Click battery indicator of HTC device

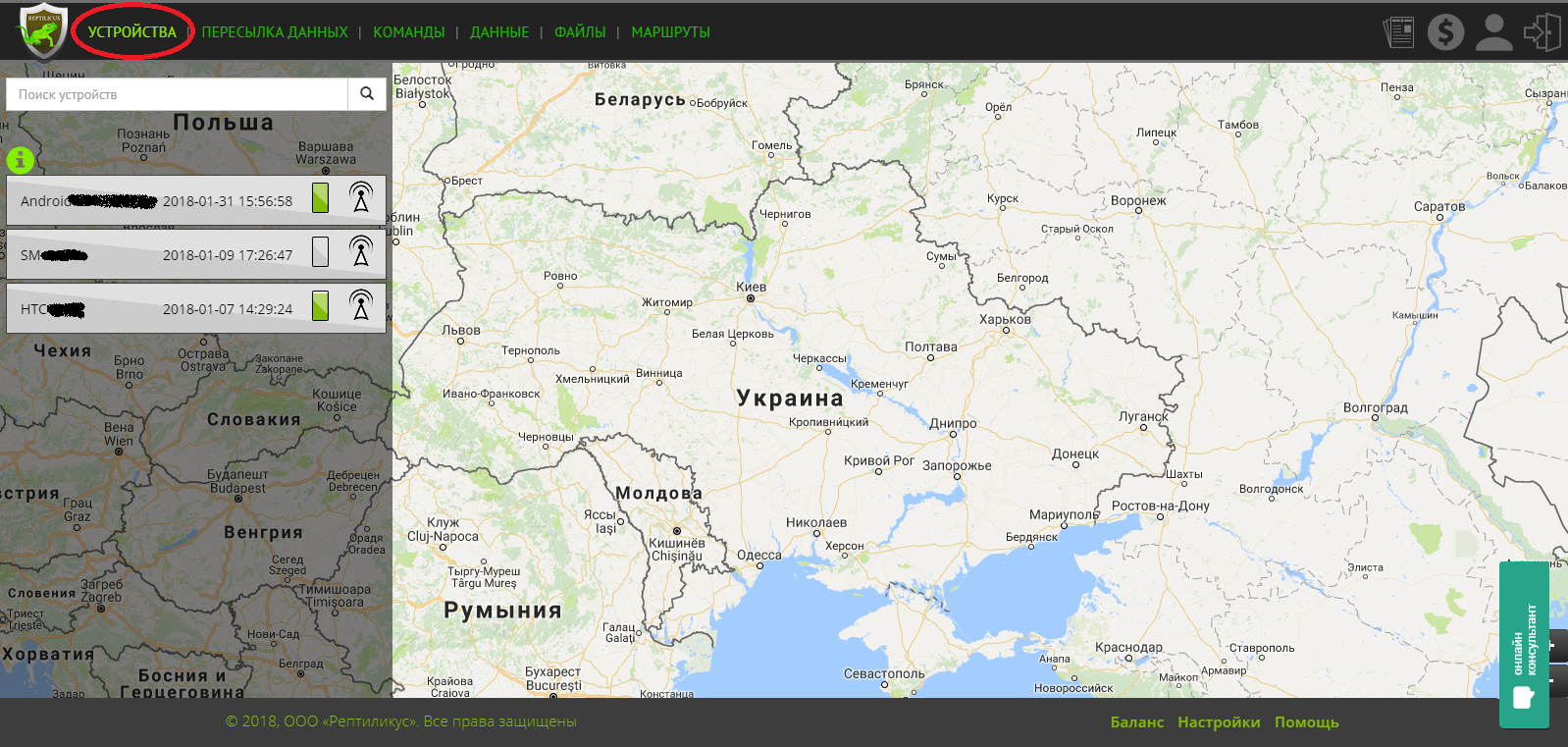[x=320, y=305]
